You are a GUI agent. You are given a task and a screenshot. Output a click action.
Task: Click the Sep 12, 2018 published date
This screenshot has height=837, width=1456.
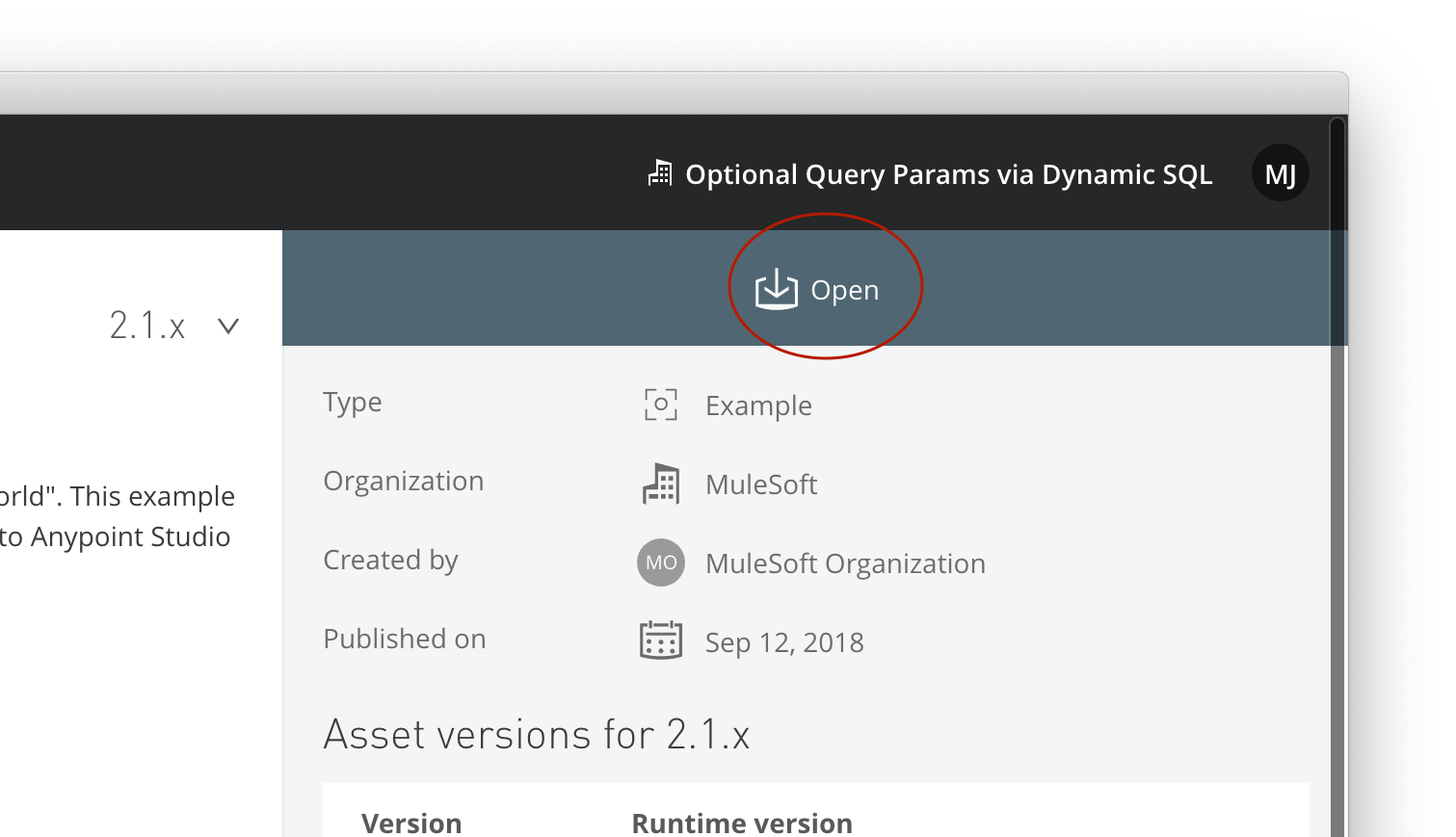[784, 642]
